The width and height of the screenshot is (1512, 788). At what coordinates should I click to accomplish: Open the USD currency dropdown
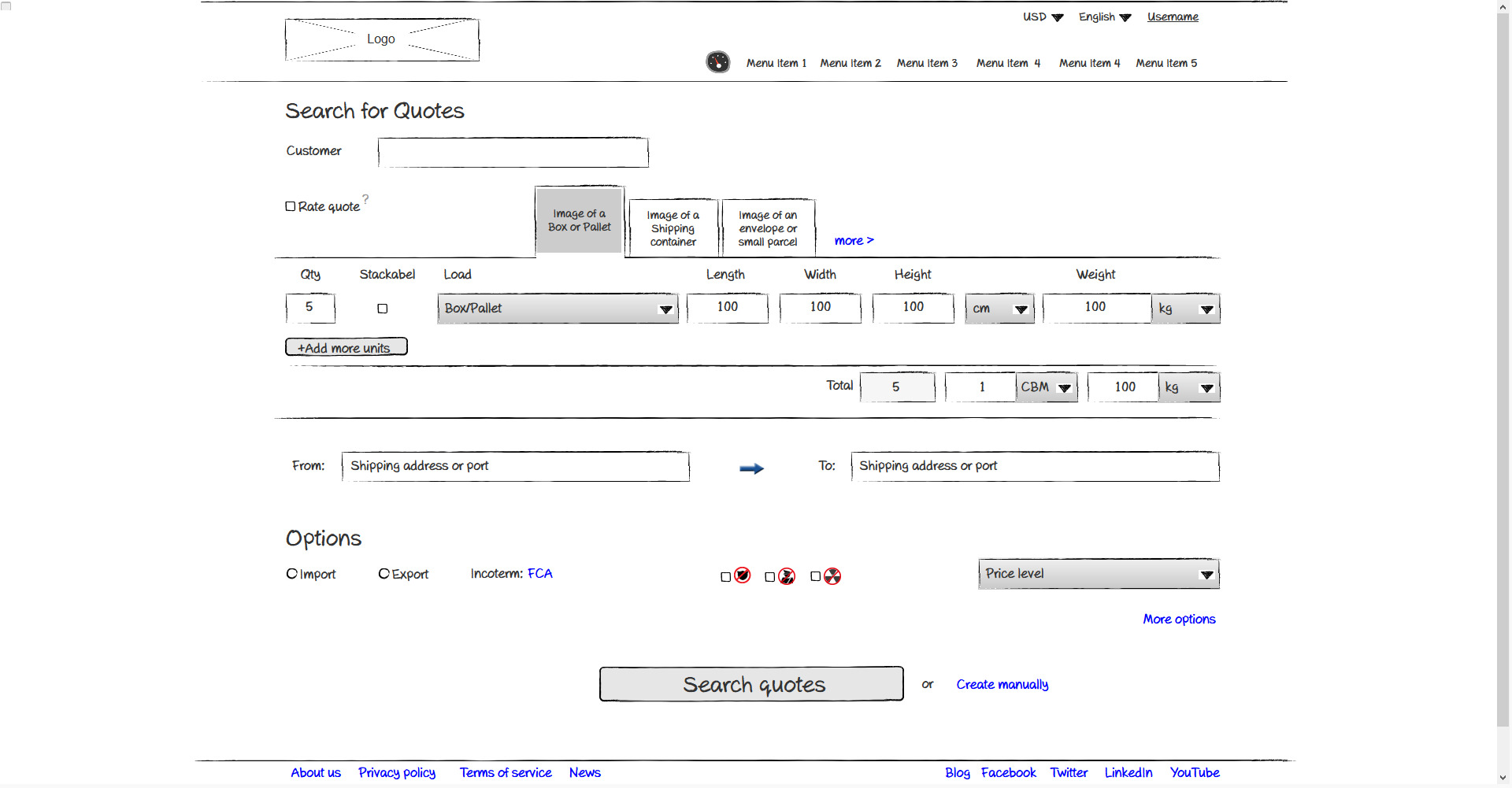pyautogui.click(x=1043, y=17)
